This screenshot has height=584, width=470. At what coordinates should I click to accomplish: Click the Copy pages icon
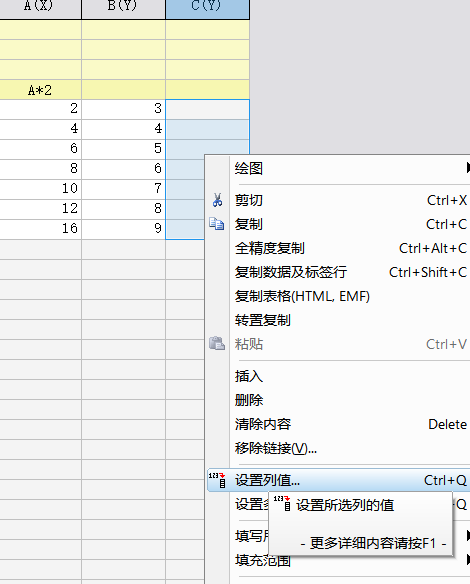[x=217, y=224]
